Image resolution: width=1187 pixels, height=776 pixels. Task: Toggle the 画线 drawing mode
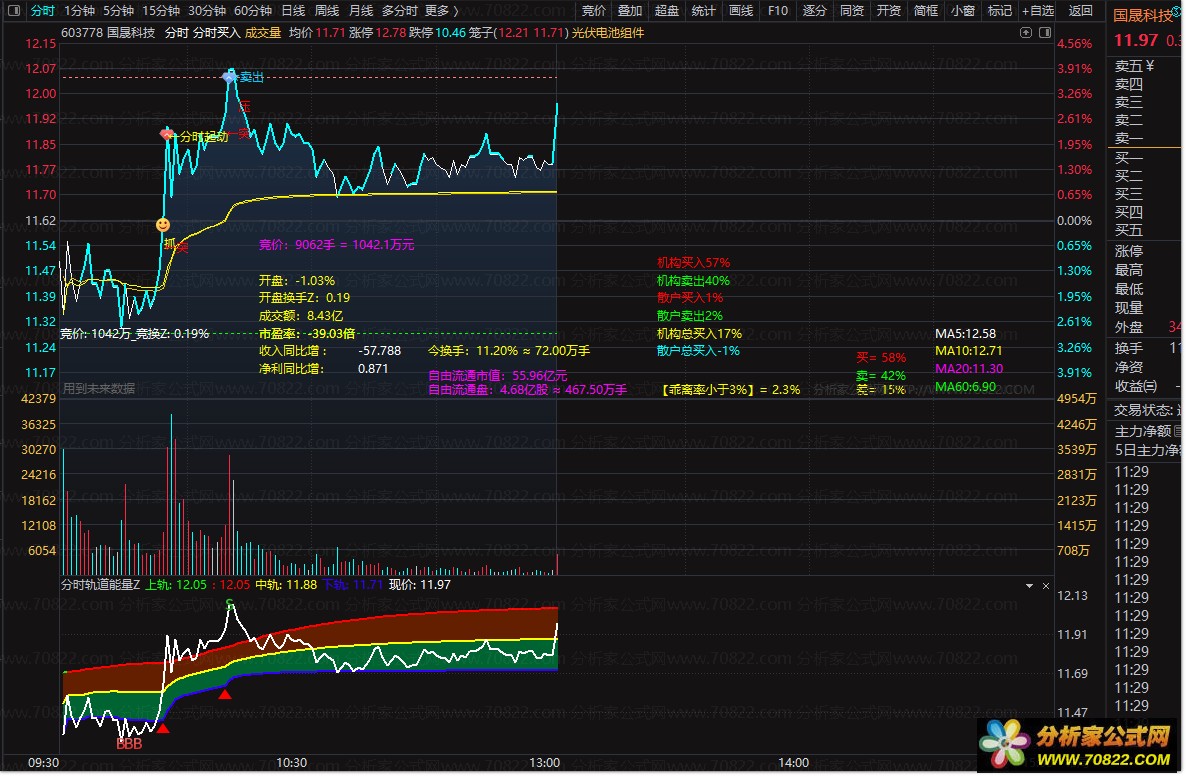pos(741,11)
